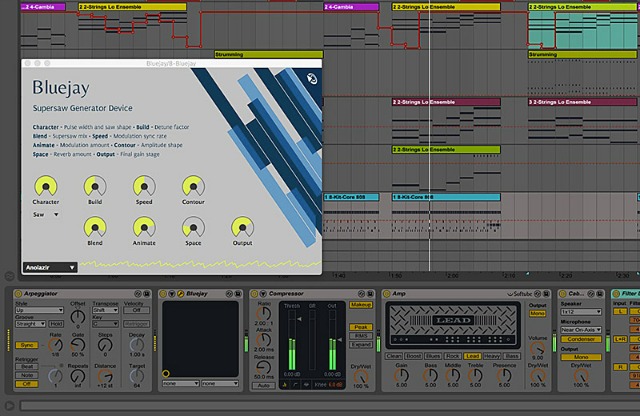Screen dimensions: 640x416
Task: Open first none dropdown under Bluejay pad
Action: (180, 383)
